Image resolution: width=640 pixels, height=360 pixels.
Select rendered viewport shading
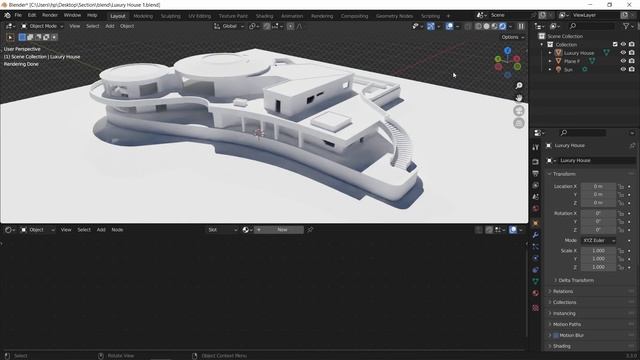[502, 26]
